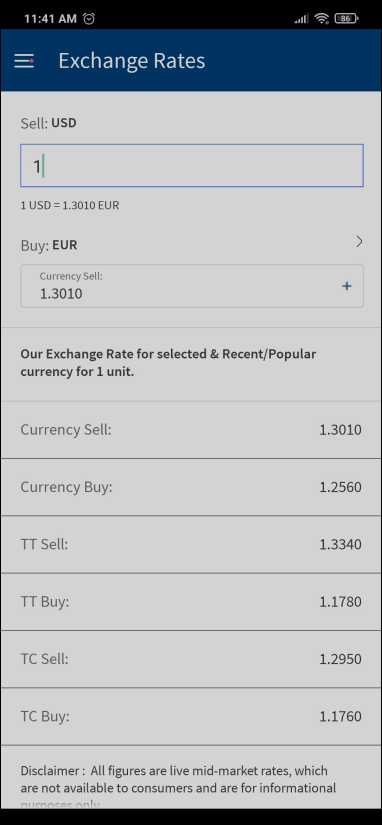Select the TT Sell rate row
This screenshot has width=382, height=825.
[191, 545]
